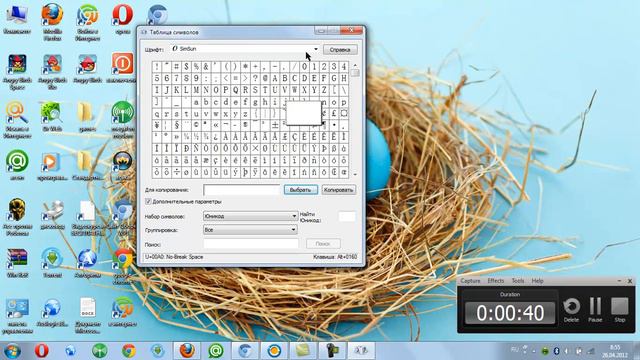Click the character grid scrollbar thumb
This screenshot has height=360, width=640.
355,73
